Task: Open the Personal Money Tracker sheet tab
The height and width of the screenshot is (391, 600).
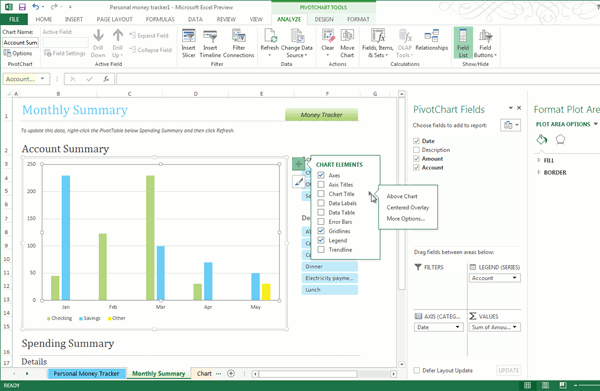Action: [x=86, y=373]
